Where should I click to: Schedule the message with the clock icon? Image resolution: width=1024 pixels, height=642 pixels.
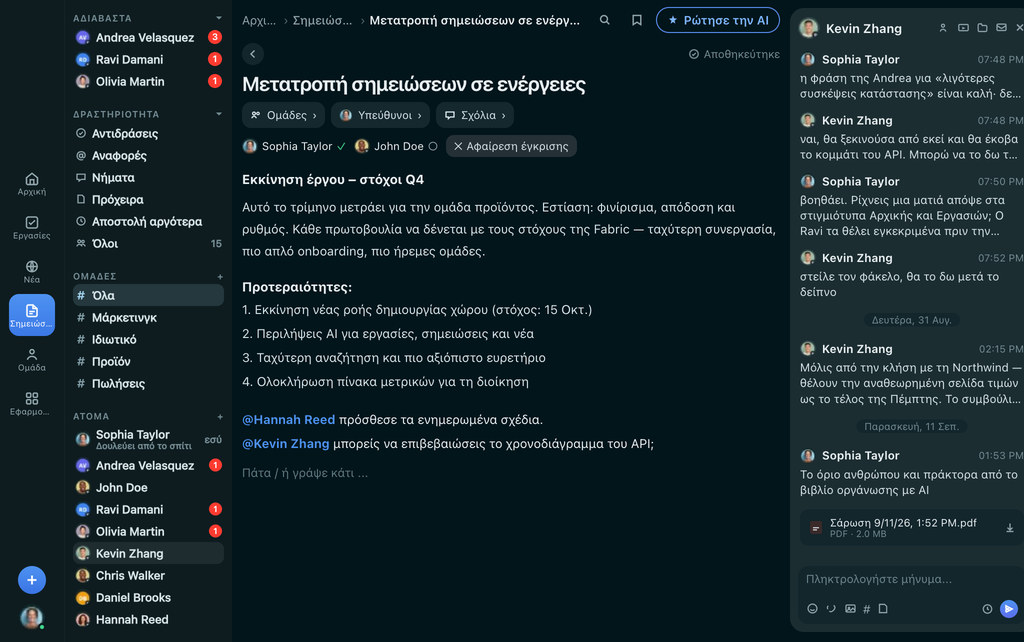tap(987, 609)
